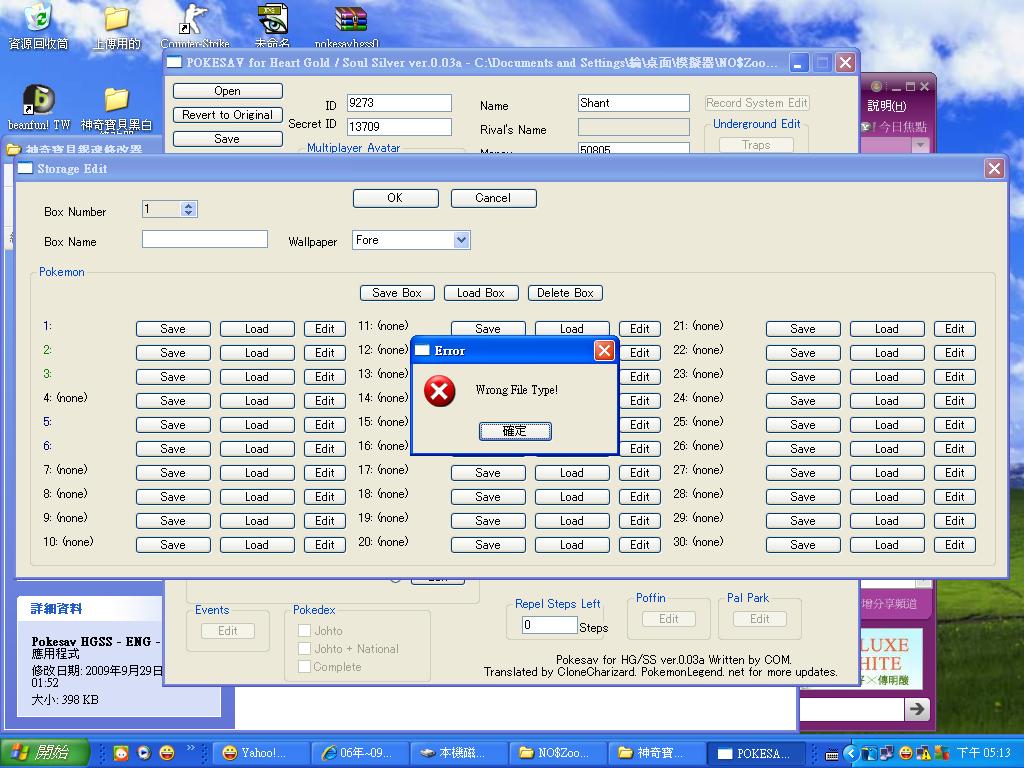
Task: Open the Start menu 開始
Action: (x=44, y=753)
